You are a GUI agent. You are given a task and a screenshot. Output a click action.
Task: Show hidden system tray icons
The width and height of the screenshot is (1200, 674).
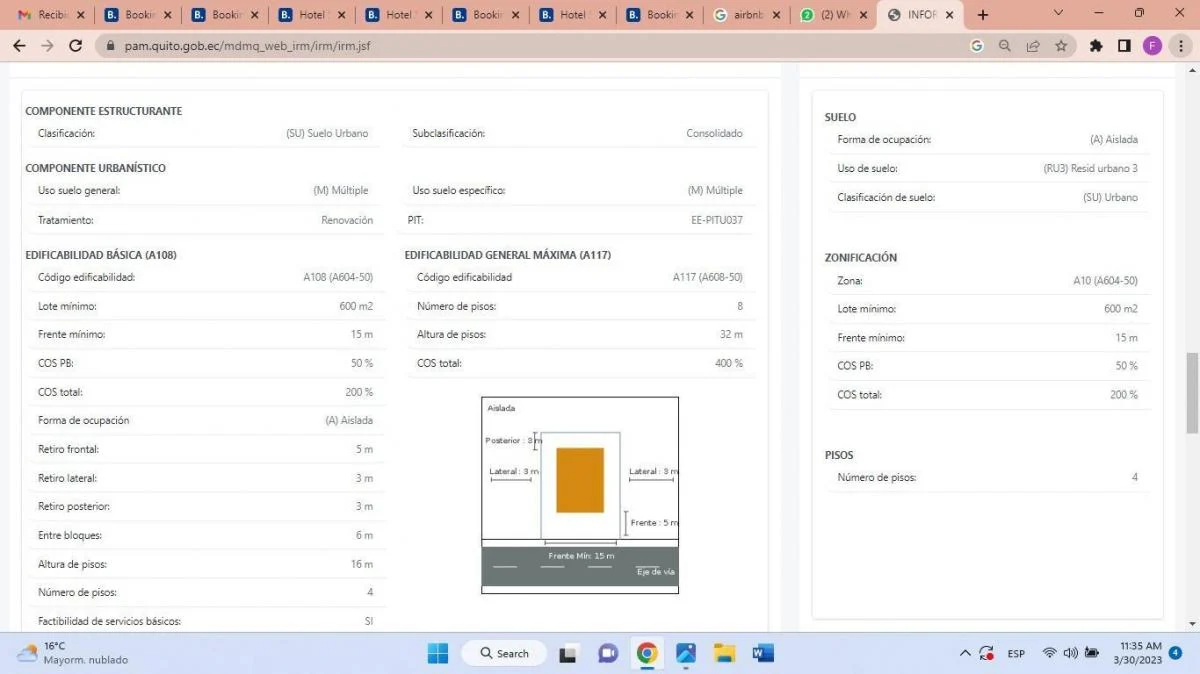point(965,653)
